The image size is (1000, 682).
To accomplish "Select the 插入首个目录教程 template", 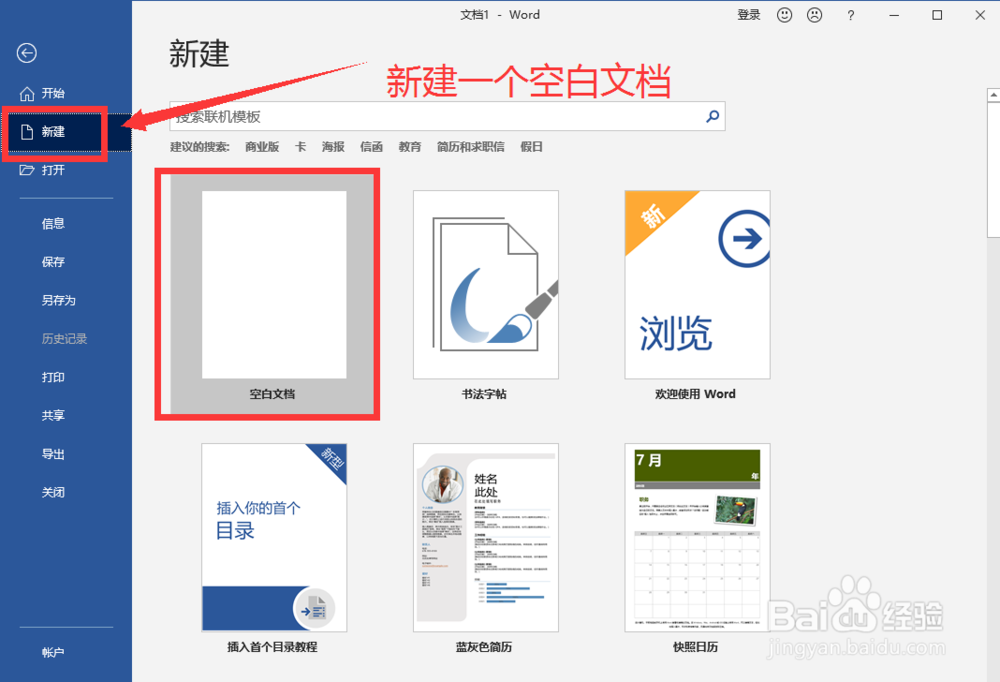I will point(274,538).
